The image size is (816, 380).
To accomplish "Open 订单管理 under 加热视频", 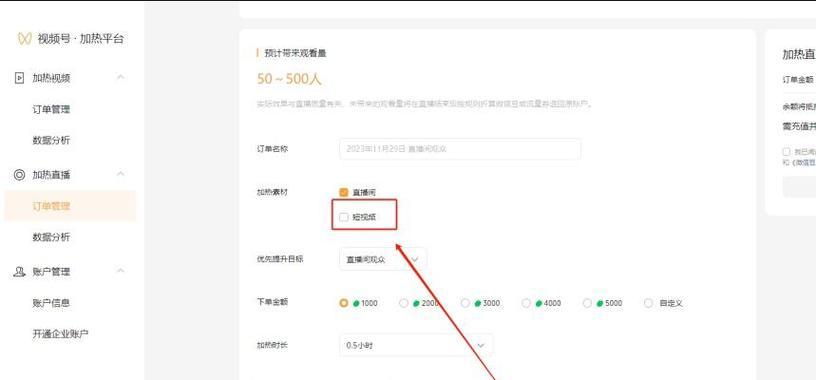I will pos(51,109).
